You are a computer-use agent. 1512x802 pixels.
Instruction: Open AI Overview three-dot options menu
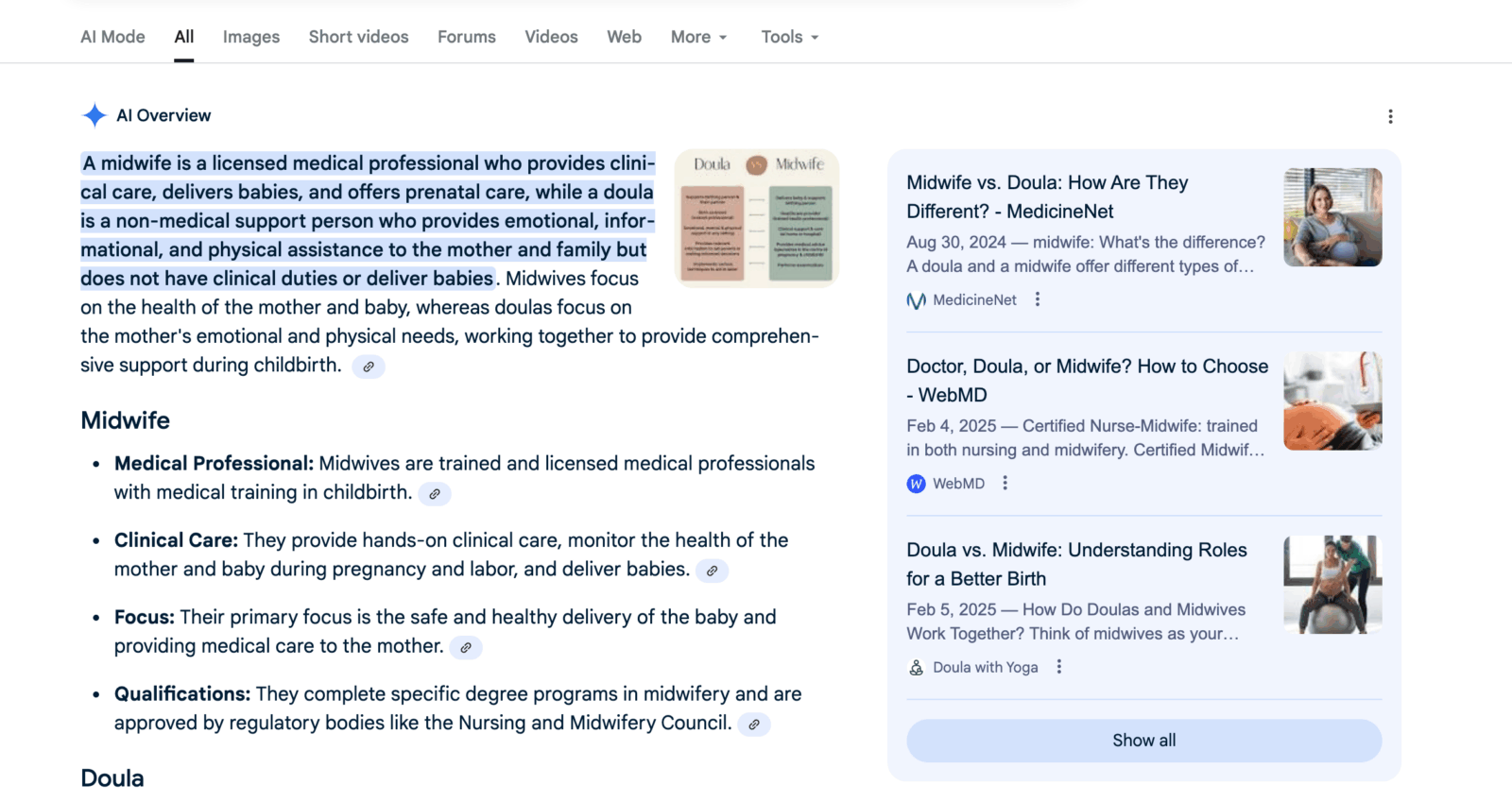(x=1390, y=116)
